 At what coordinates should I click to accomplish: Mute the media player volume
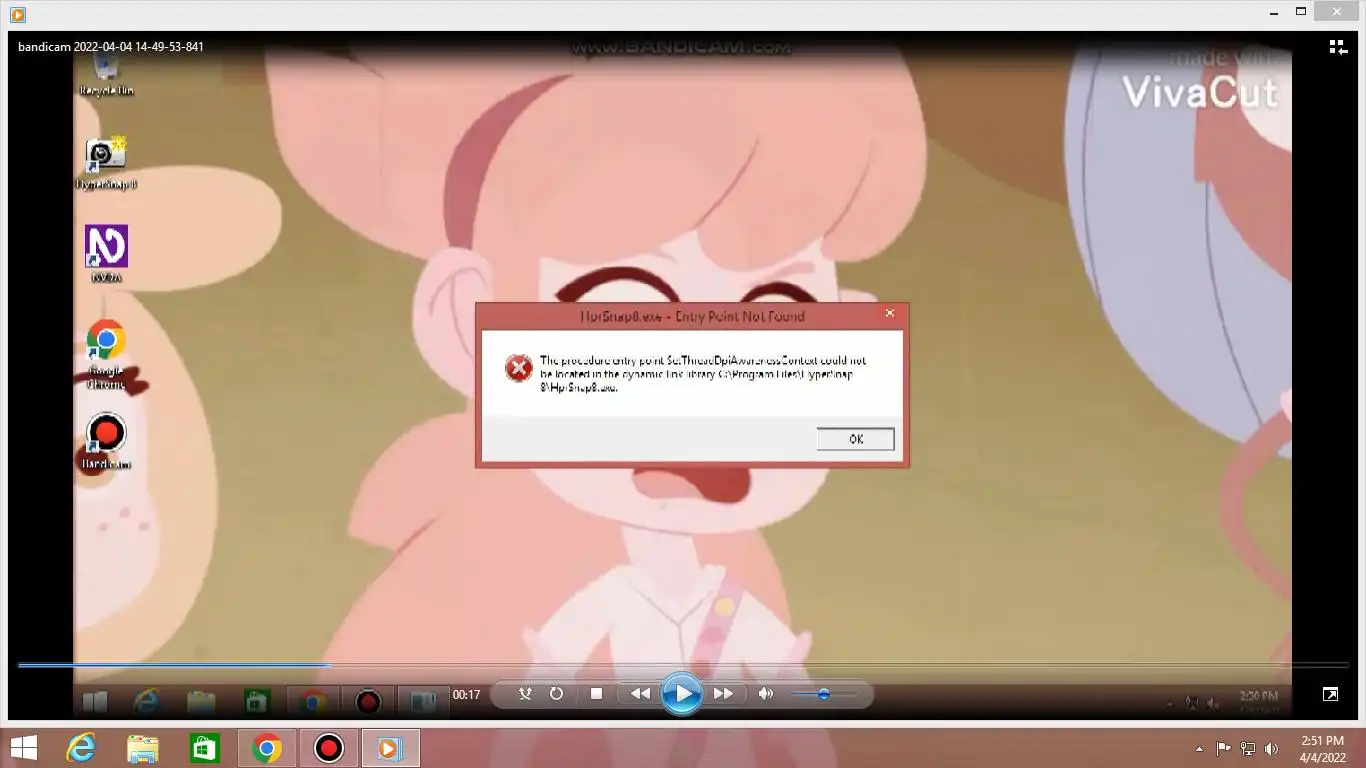(x=765, y=693)
